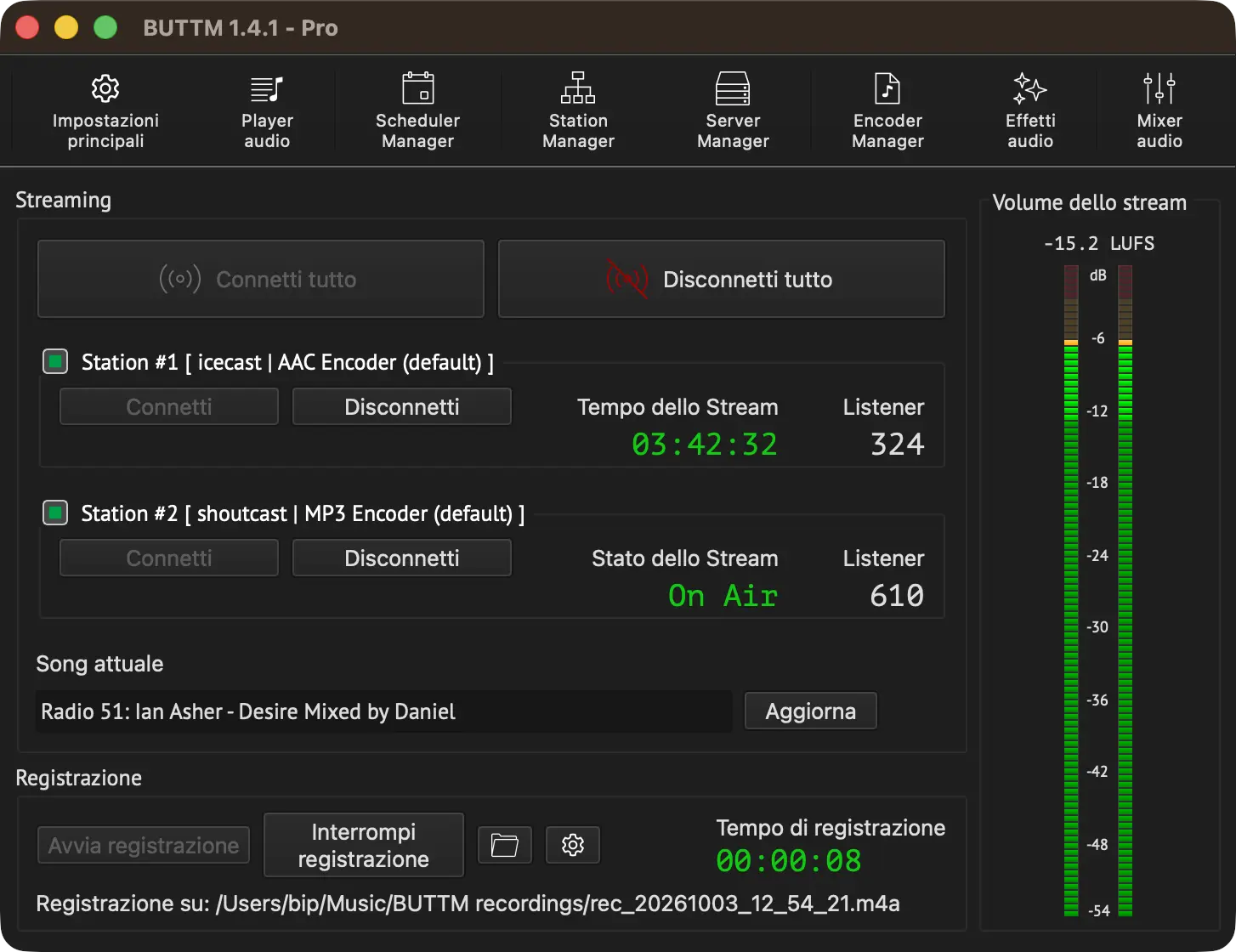Click the On Air stream status
Image resolution: width=1236 pixels, height=952 pixels.
pos(723,596)
